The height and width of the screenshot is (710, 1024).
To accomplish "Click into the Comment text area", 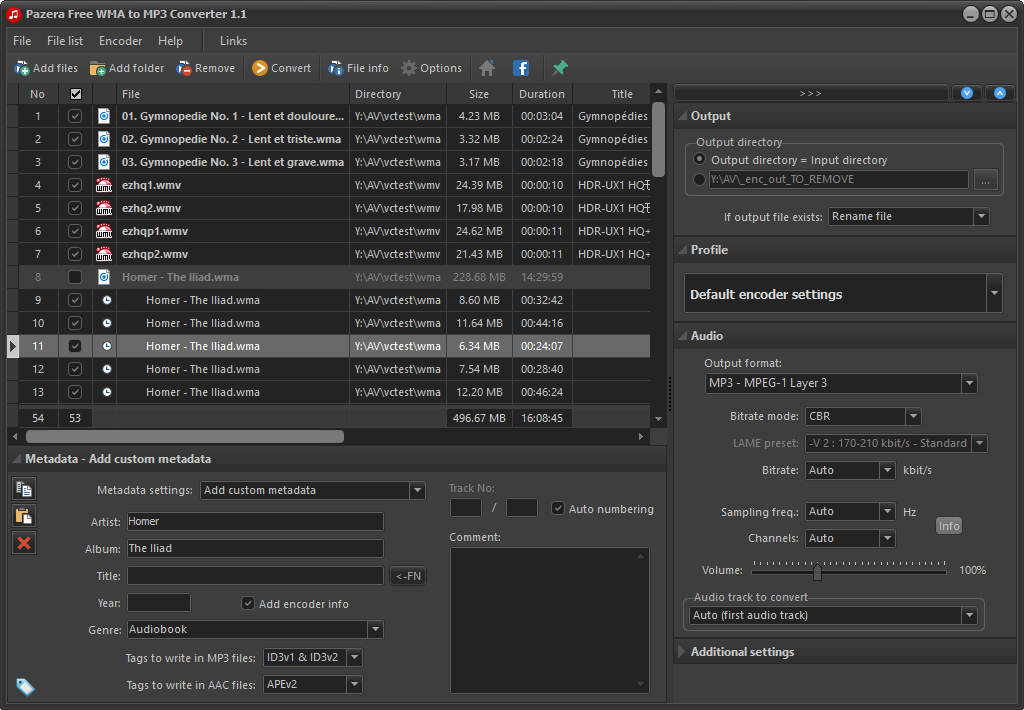I will point(549,620).
